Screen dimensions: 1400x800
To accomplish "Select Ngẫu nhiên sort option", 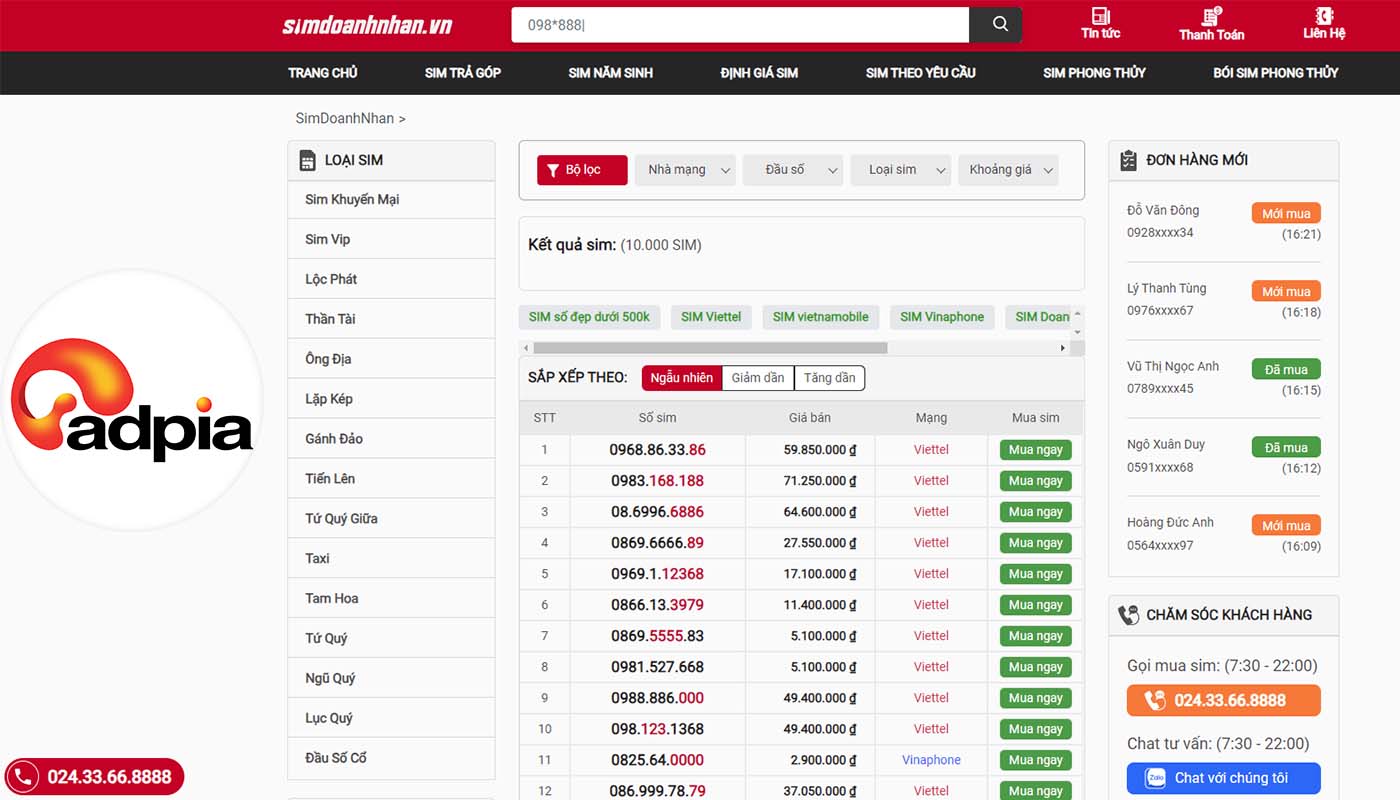I will pos(682,378).
